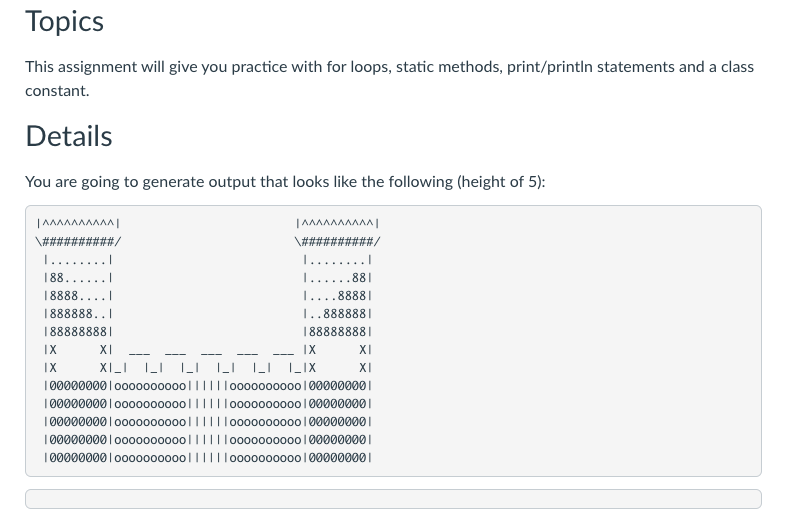The height and width of the screenshot is (529, 797).
Task: Click the Details heading
Action: [69, 136]
